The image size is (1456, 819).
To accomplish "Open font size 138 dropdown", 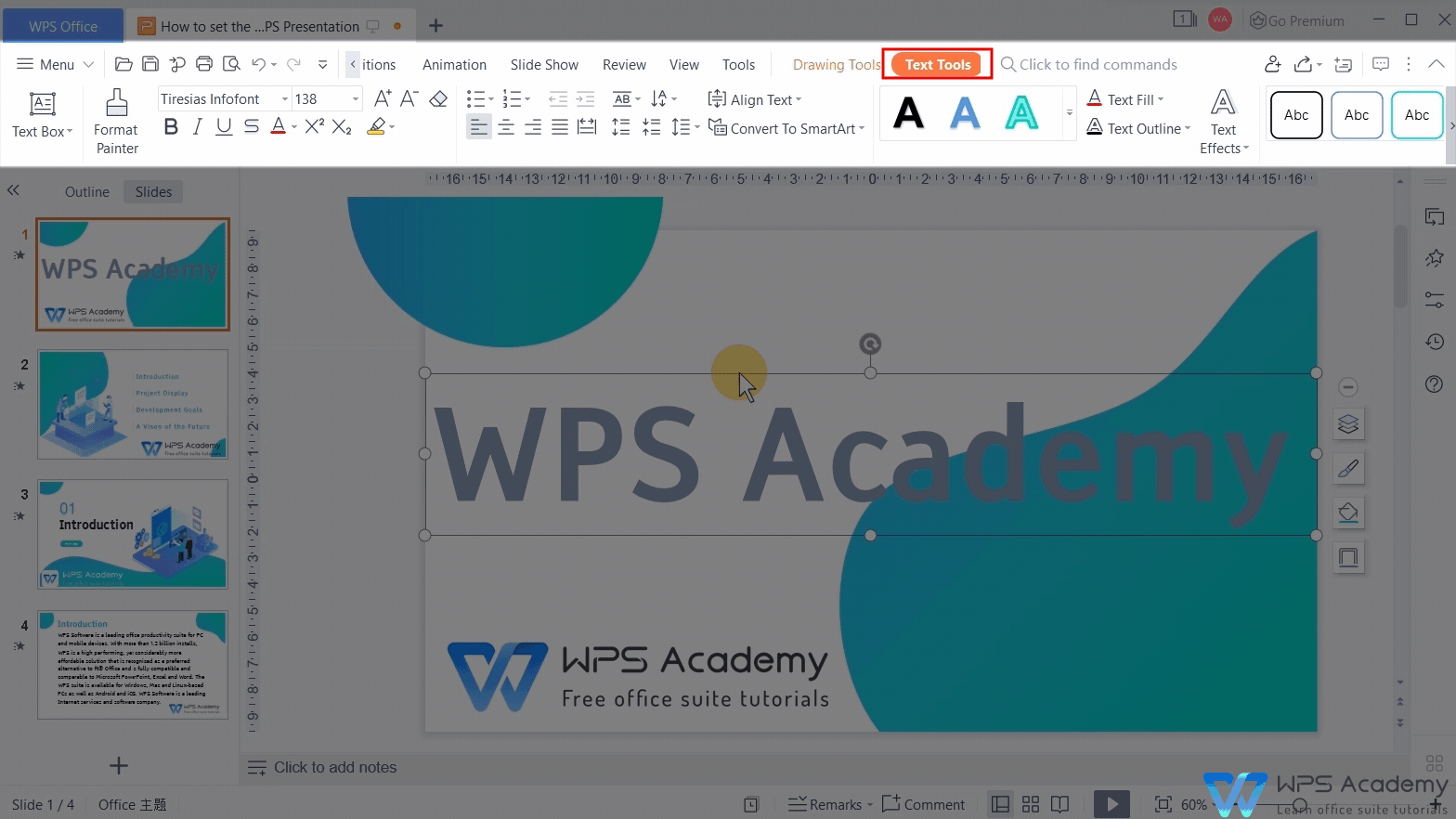I will click(x=355, y=99).
